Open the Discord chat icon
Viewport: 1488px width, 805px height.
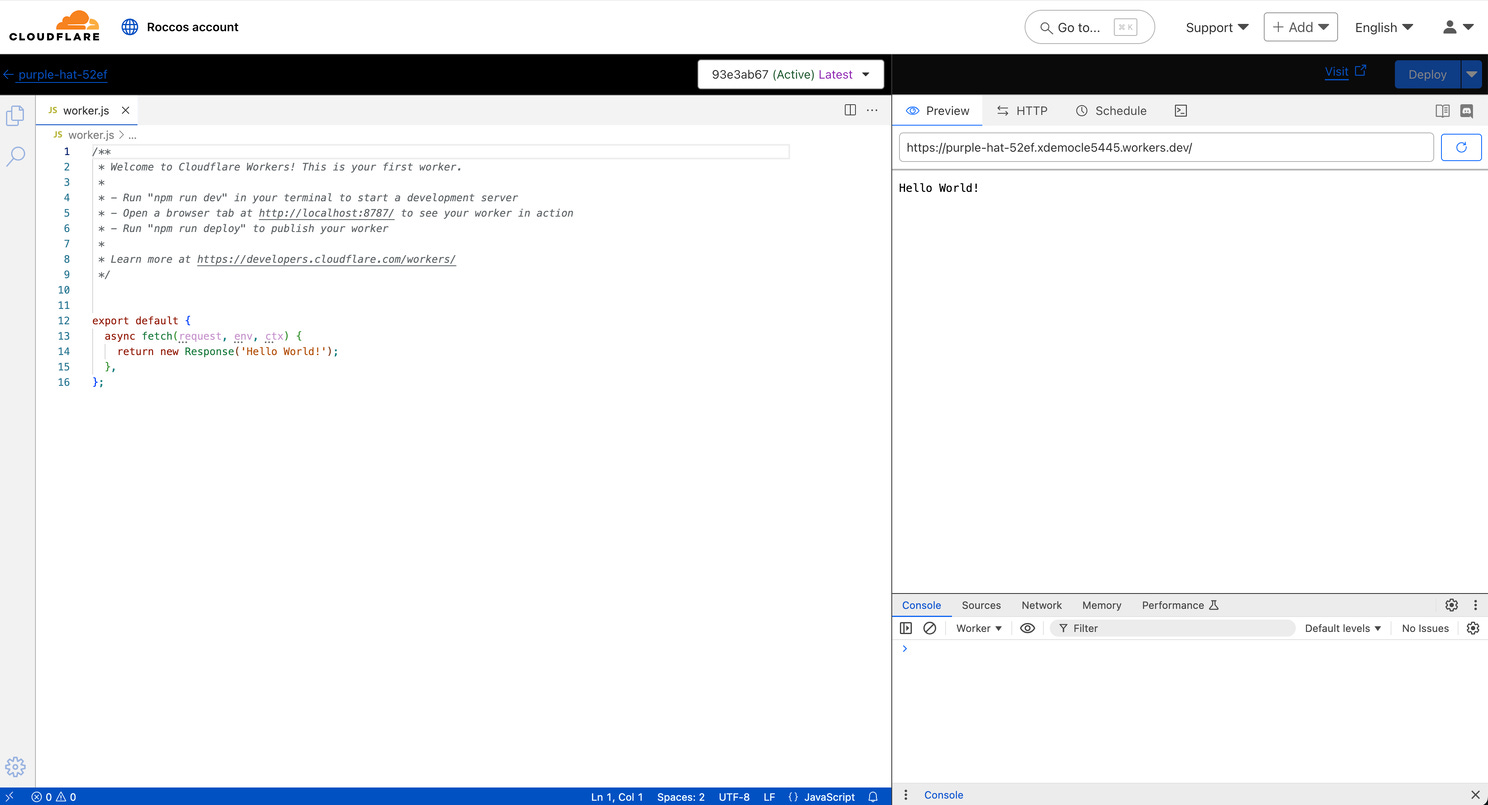tap(1467, 111)
